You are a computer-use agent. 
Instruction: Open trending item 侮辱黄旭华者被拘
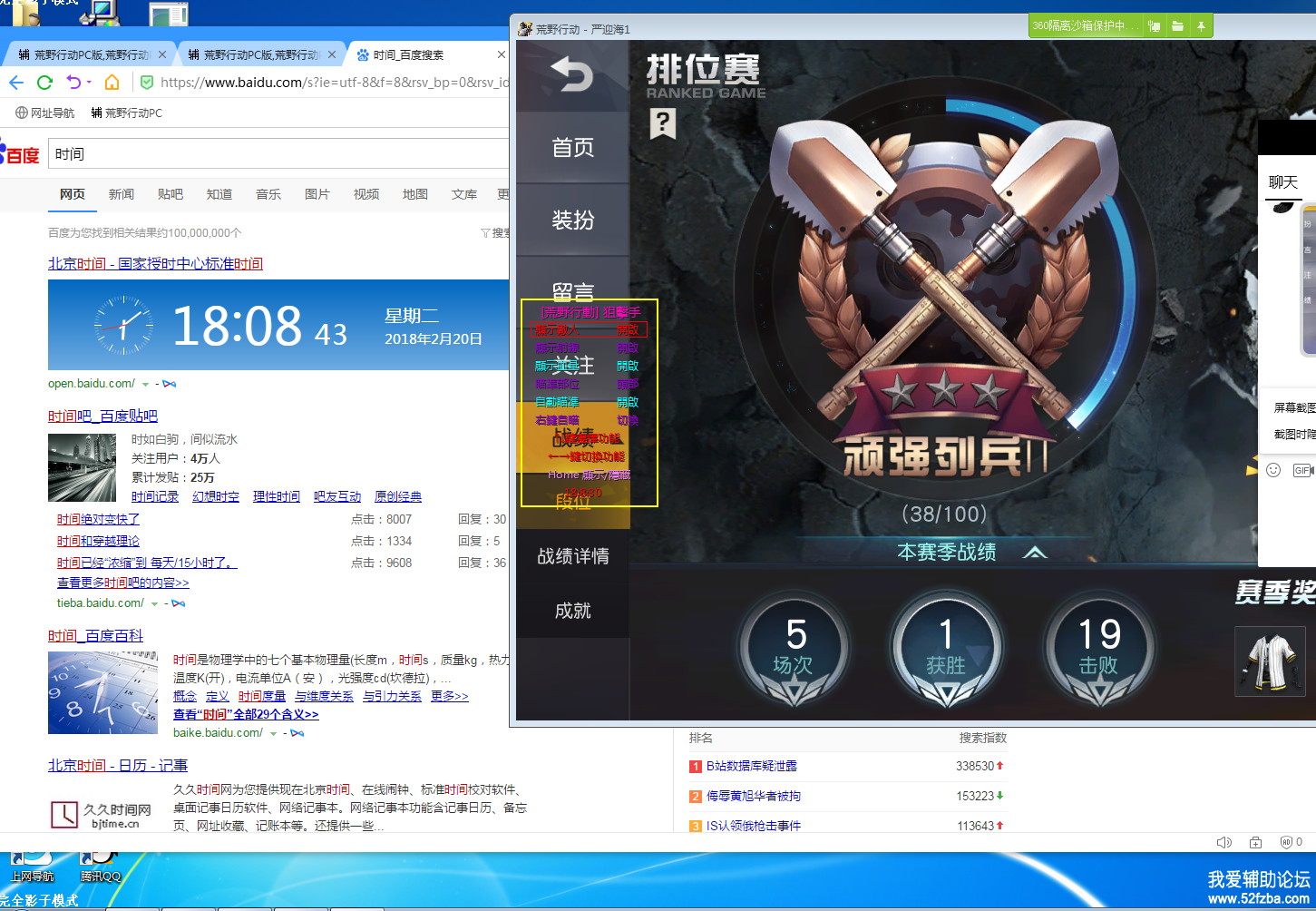coord(754,796)
